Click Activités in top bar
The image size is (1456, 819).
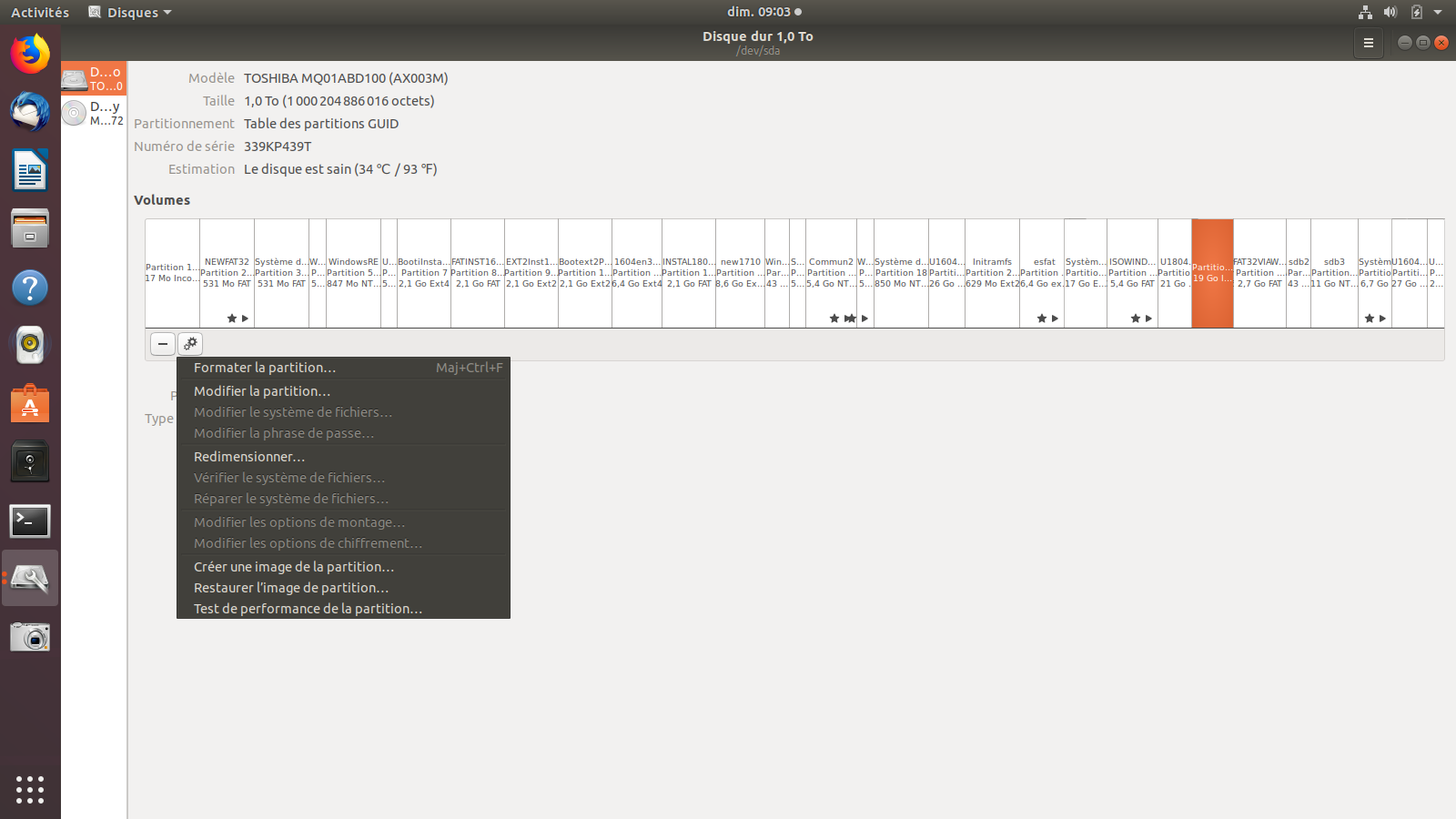click(40, 12)
